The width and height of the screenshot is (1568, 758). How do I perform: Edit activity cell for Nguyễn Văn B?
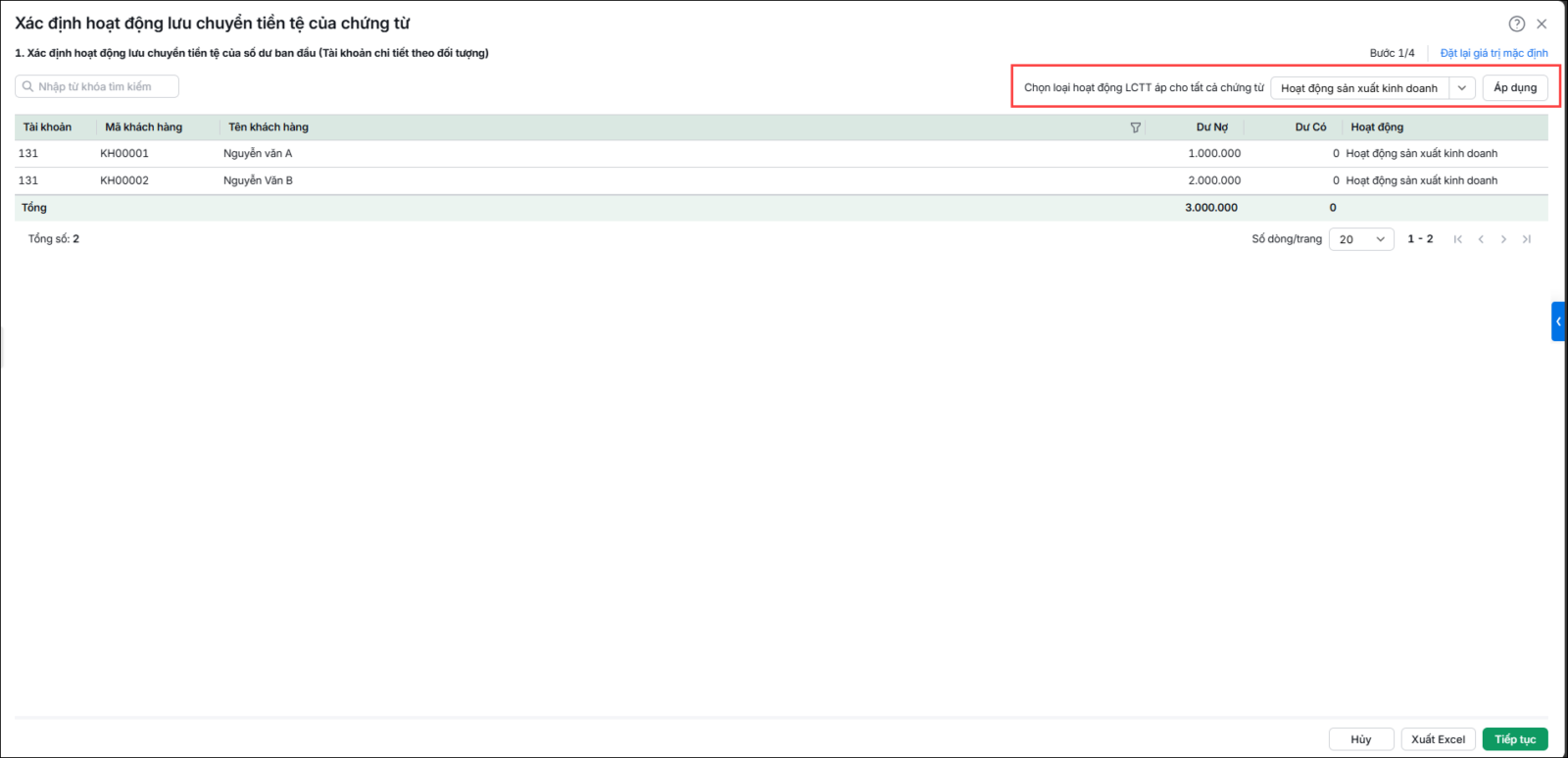(x=1422, y=180)
